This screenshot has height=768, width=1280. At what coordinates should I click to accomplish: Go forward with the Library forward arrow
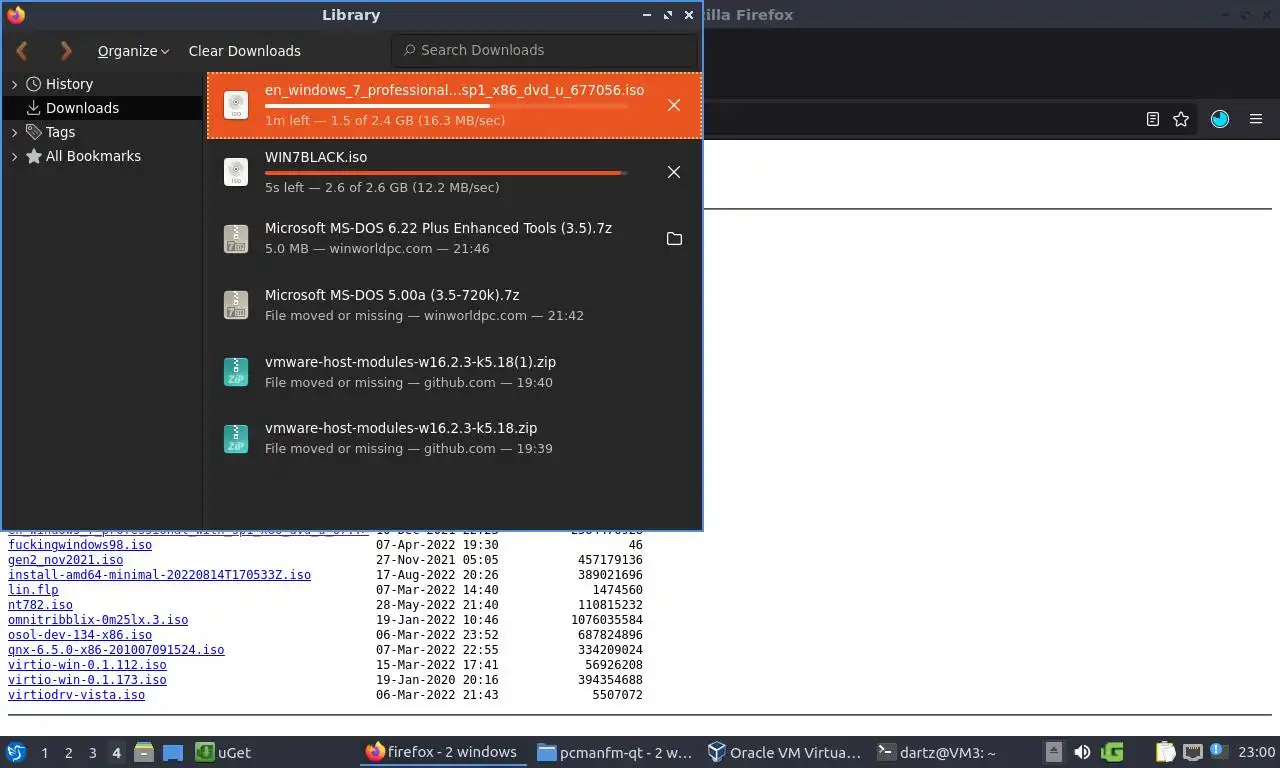(66, 50)
